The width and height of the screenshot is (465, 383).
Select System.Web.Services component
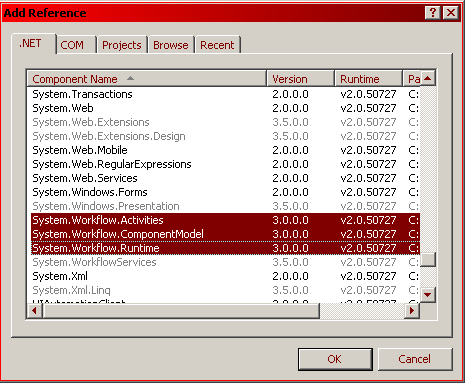(225, 178)
